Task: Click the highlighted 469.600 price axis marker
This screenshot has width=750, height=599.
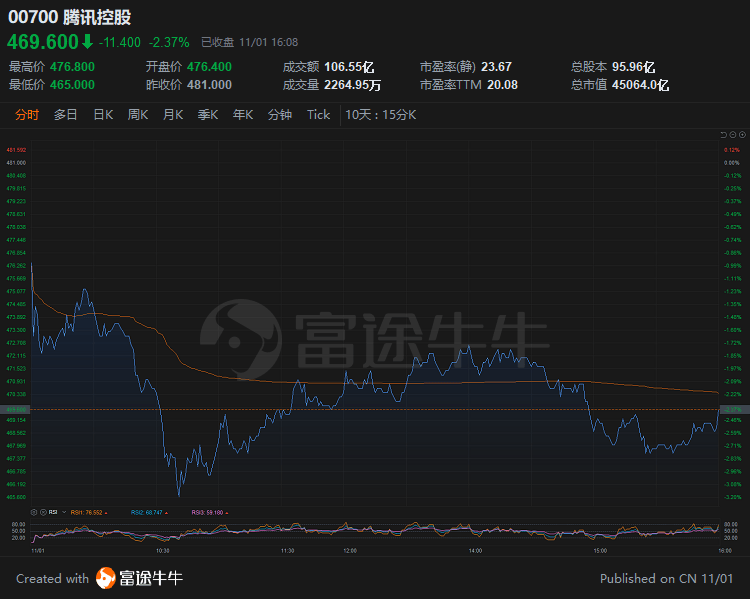Action: pyautogui.click(x=15, y=410)
